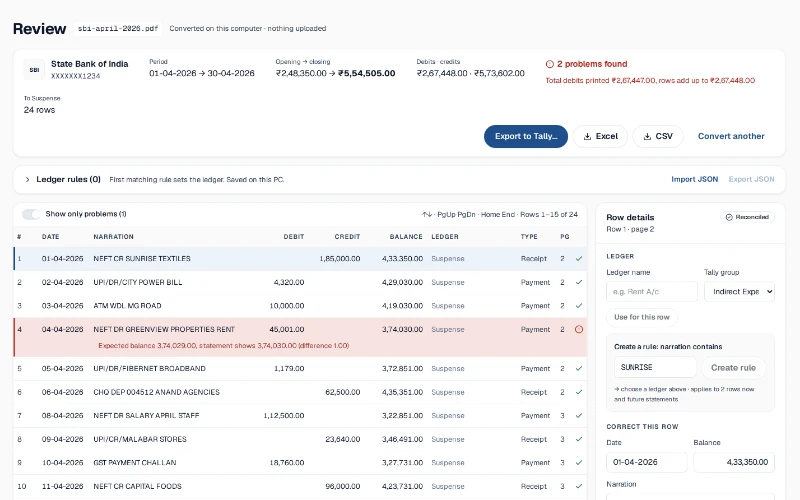Click Payment type on GST Payment Challan row
800x500 pixels.
[535, 463]
